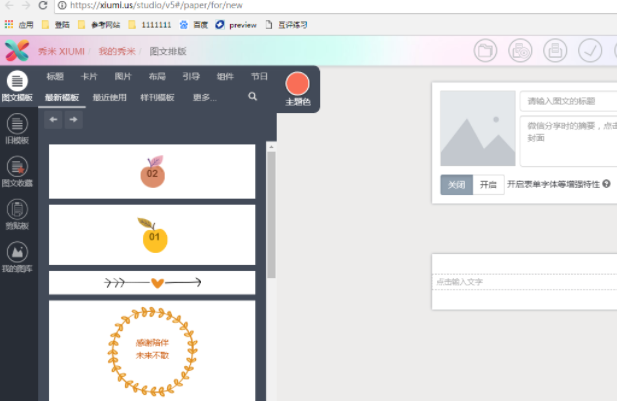617x401 pixels.
Task: Switch to the 最新模板 tab
Action: coord(62,97)
